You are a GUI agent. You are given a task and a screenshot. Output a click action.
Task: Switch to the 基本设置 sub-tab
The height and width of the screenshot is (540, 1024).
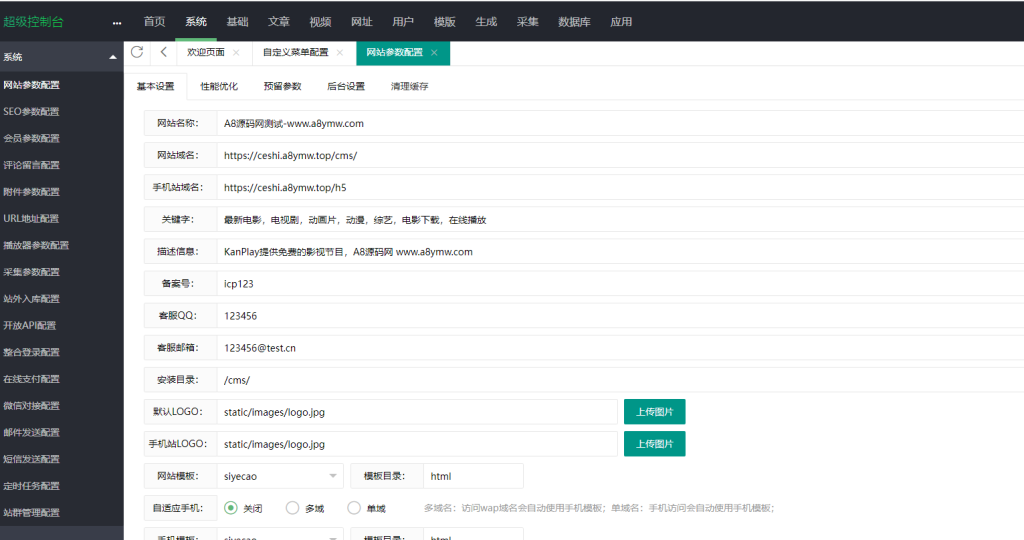click(x=155, y=86)
